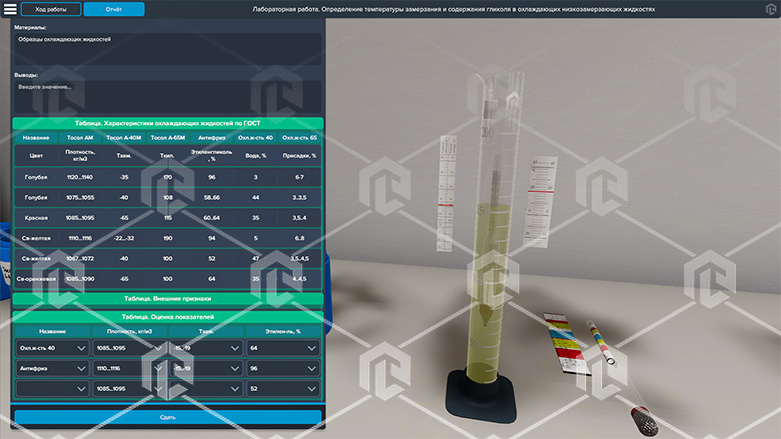Select the Тосол А-65М table tab
The width and height of the screenshot is (781, 439).
(168, 138)
